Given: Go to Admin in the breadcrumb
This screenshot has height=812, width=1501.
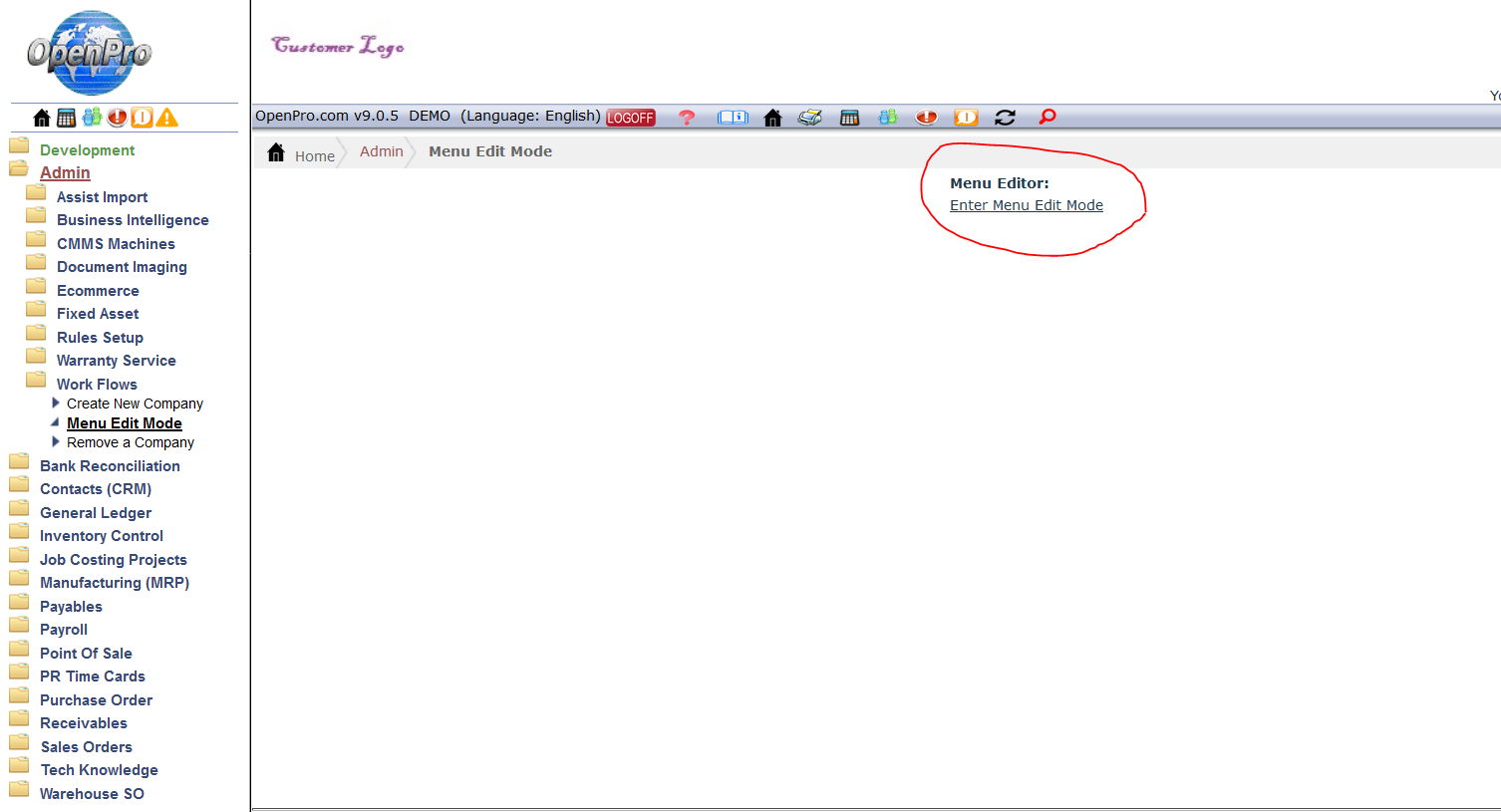Looking at the screenshot, I should coord(381,151).
